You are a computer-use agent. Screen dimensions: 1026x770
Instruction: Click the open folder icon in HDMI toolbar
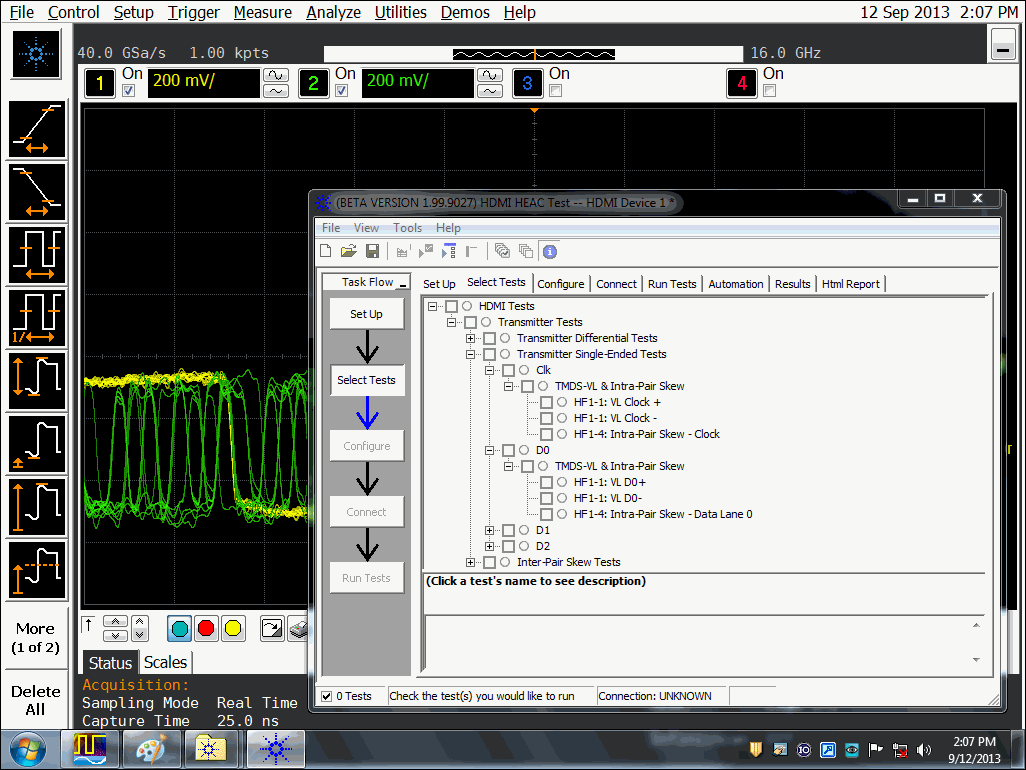pyautogui.click(x=349, y=251)
